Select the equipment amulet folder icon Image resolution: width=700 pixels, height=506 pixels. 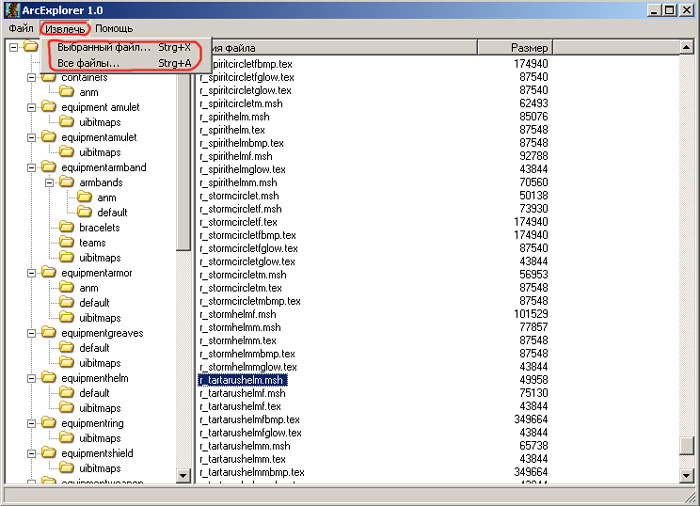48,106
